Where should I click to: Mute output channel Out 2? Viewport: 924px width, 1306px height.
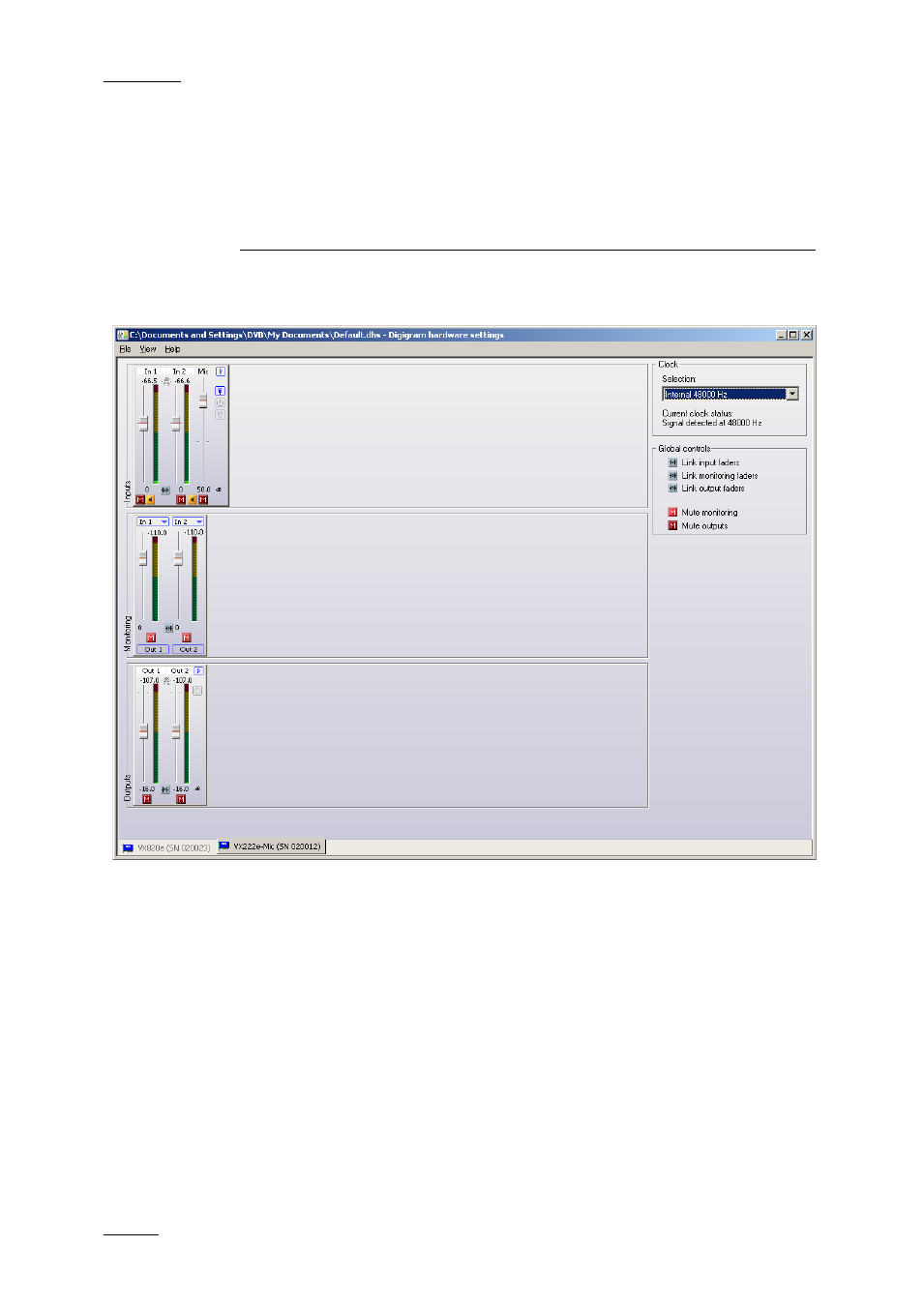tap(181, 799)
